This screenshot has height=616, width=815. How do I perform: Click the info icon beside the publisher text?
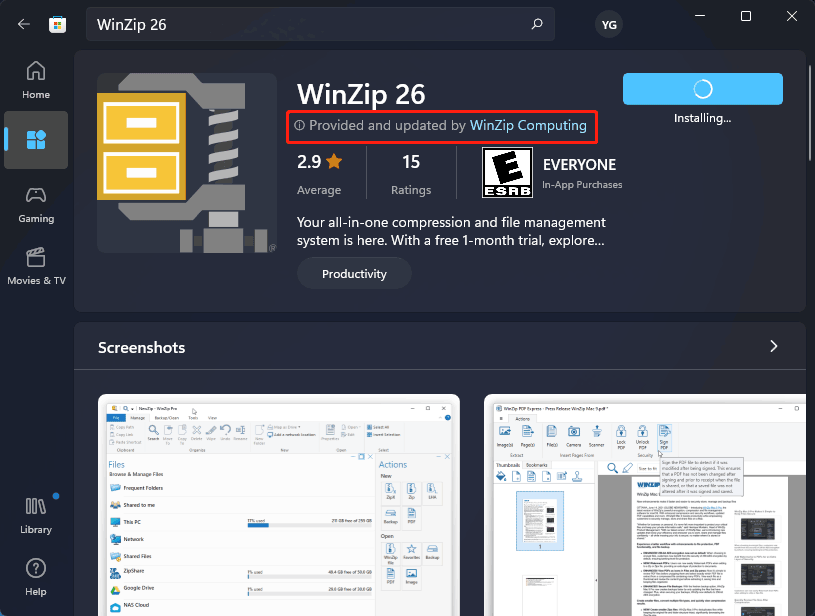tap(298, 125)
